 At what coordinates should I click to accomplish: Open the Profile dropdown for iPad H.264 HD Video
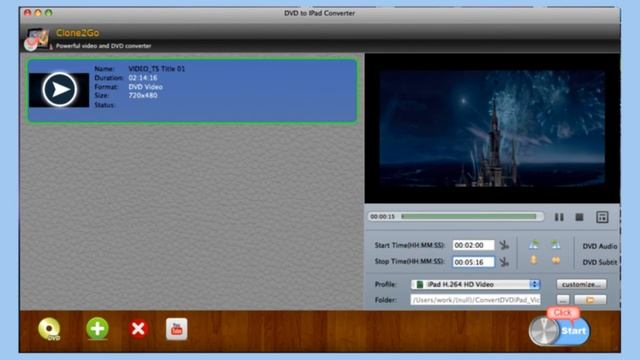[x=476, y=284]
